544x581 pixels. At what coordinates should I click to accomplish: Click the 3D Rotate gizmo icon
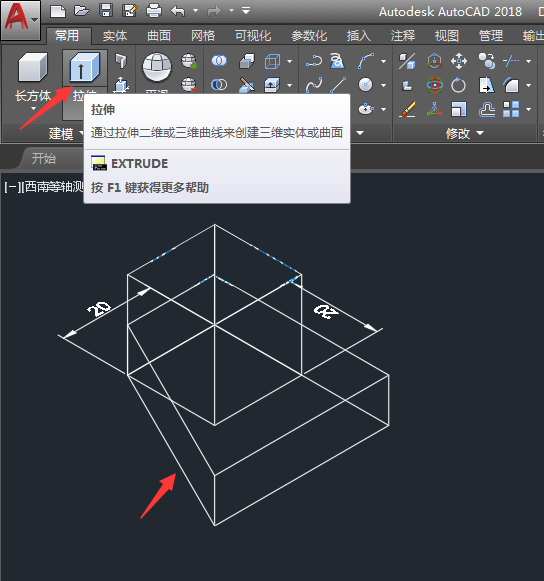click(x=435, y=85)
